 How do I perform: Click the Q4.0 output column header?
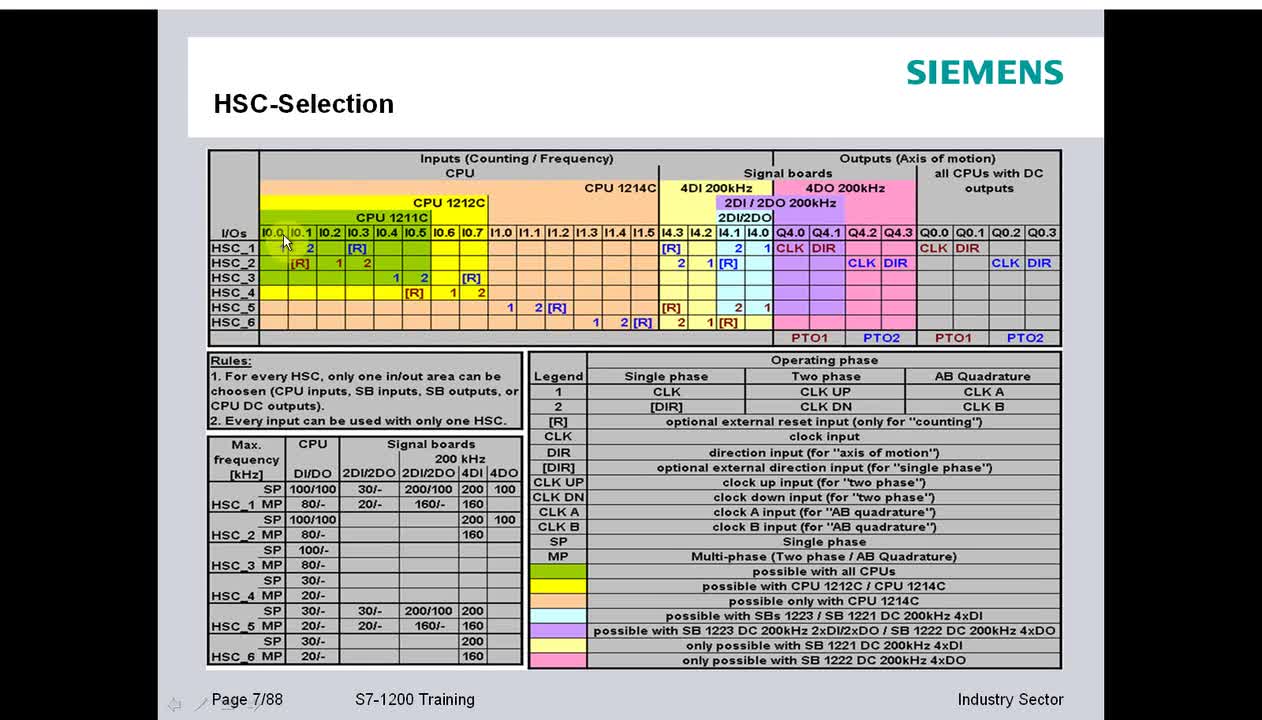pyautogui.click(x=791, y=233)
